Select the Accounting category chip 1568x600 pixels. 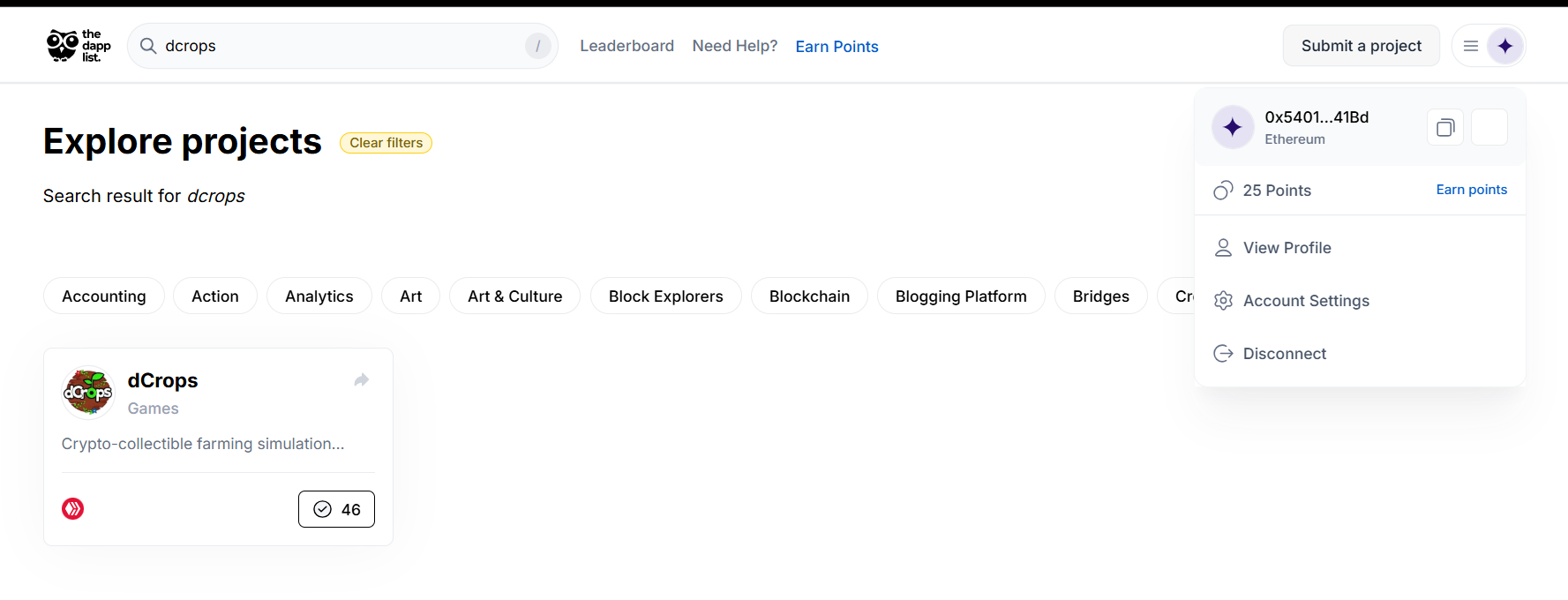104,296
